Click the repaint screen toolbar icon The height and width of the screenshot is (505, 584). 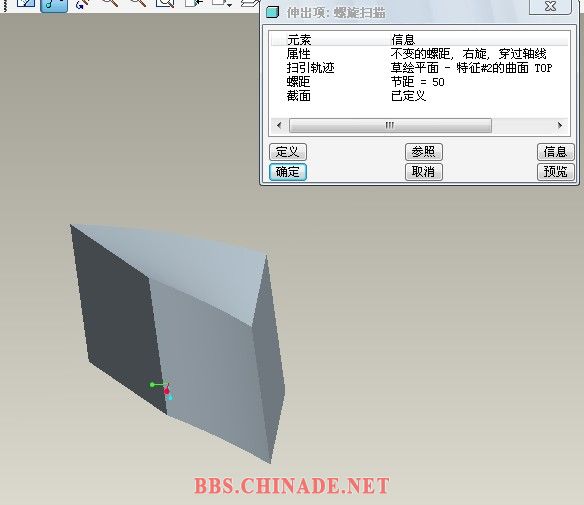coord(26,3)
